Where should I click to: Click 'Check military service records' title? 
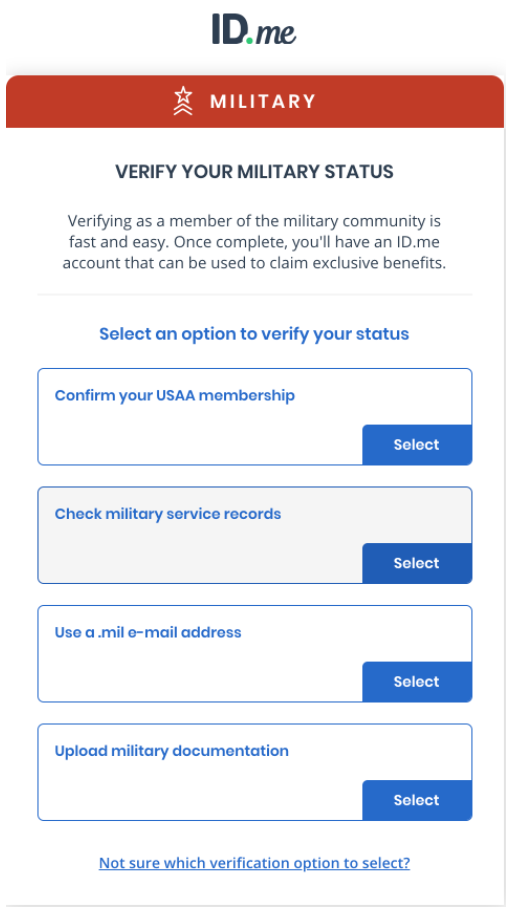click(x=168, y=514)
